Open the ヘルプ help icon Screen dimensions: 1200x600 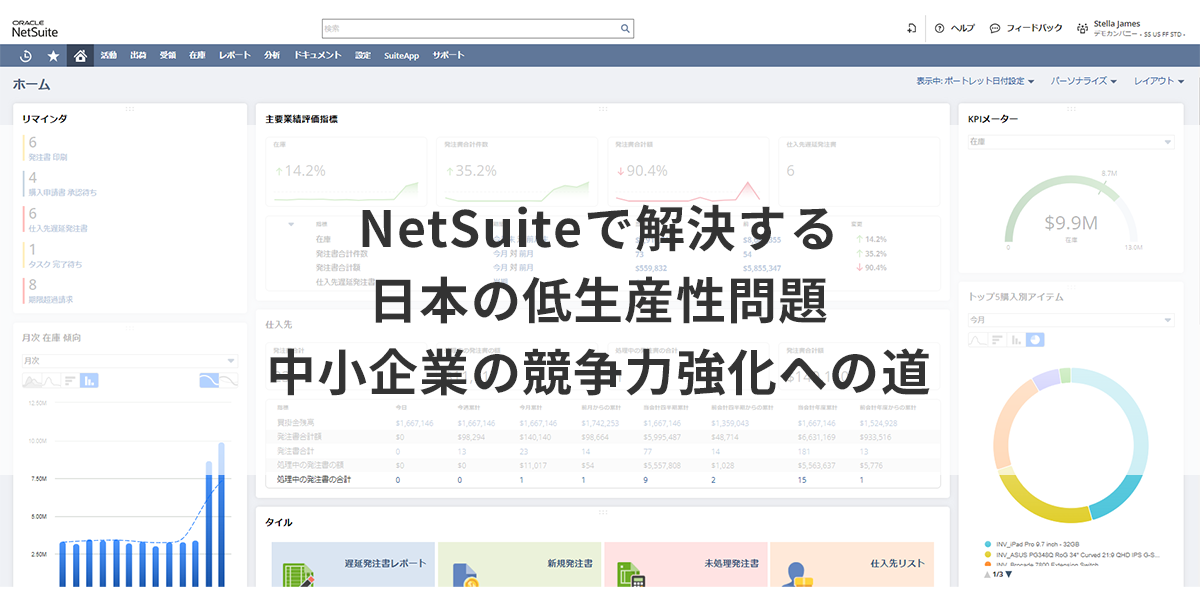point(939,28)
